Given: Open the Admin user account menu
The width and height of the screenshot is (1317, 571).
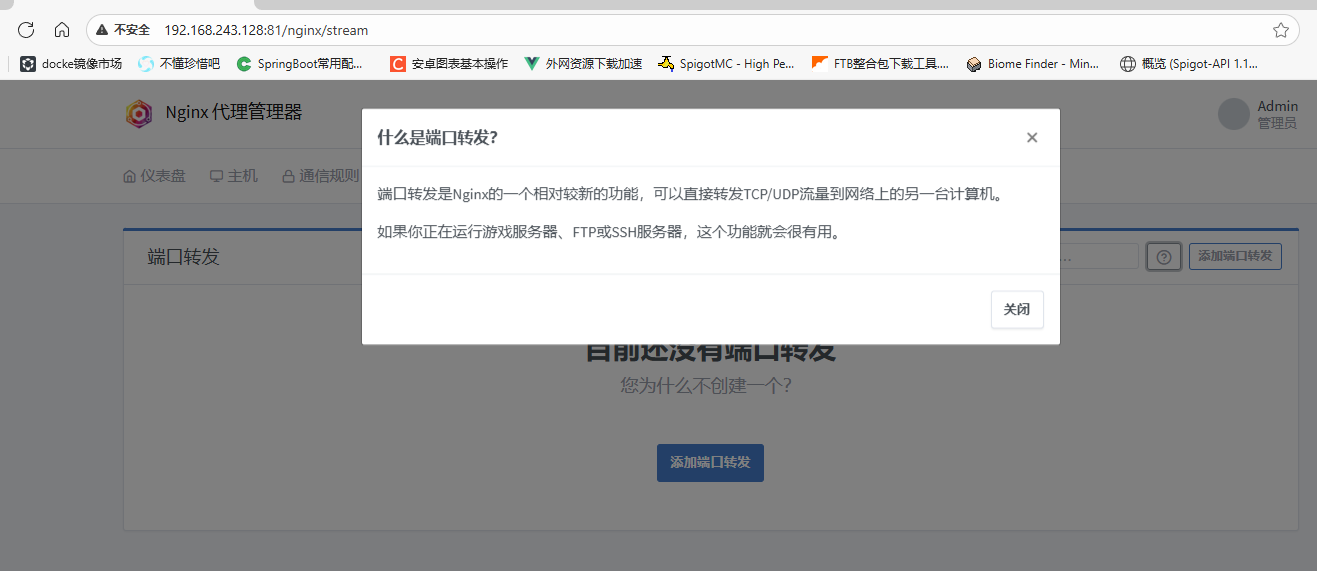Looking at the screenshot, I should click(x=1258, y=114).
